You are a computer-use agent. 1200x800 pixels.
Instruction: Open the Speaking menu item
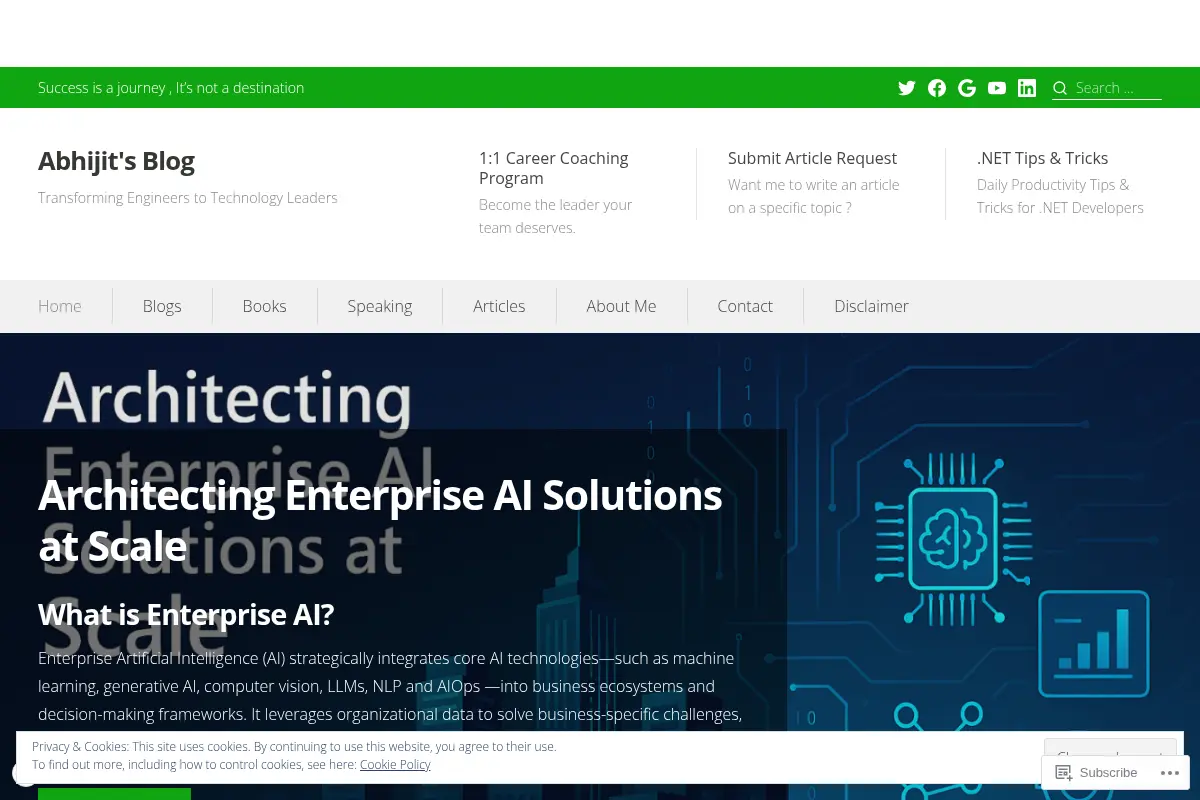click(x=380, y=306)
